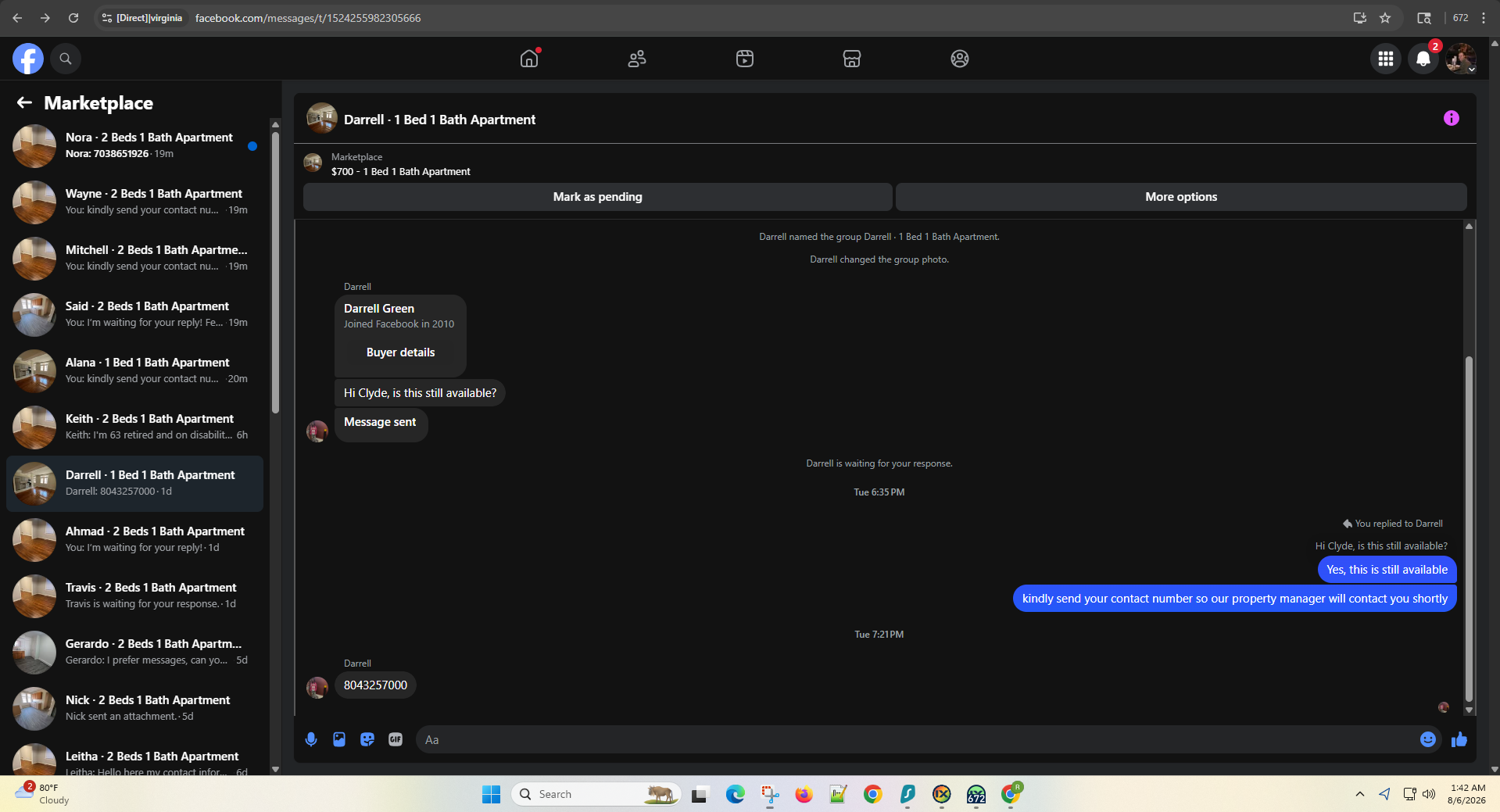1500x812 pixels.
Task: Open Travis's 2 Beds 1 Bath conversation
Action: pyautogui.click(x=134, y=596)
